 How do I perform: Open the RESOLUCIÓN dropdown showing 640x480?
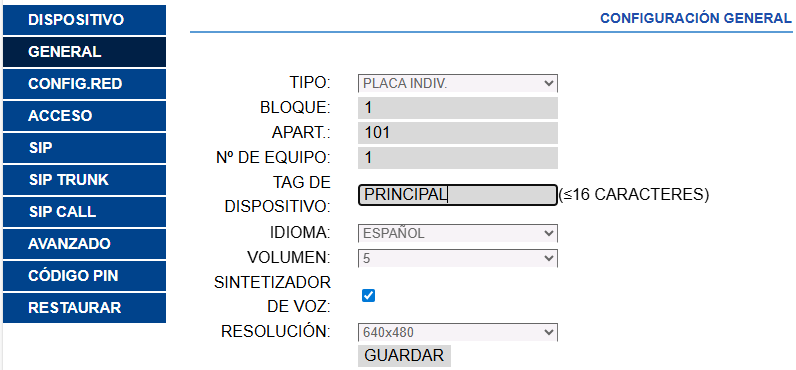tap(457, 332)
